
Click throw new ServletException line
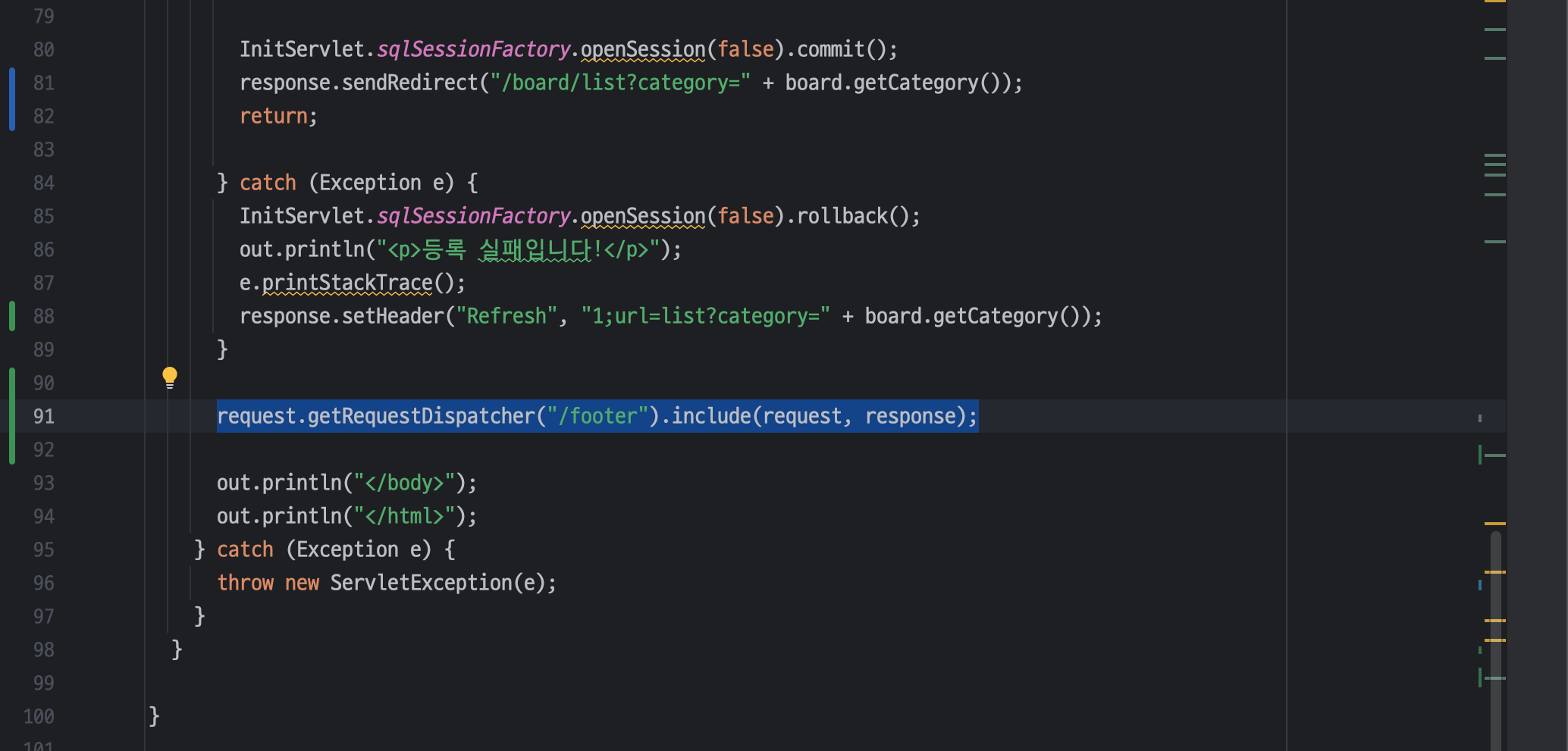coord(387,583)
